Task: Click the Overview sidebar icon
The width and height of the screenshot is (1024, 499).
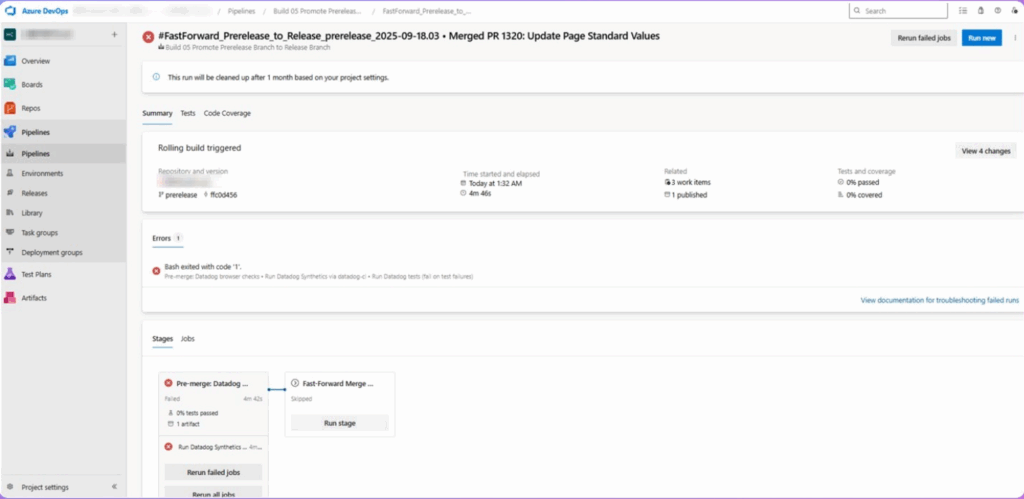Action: 10,61
